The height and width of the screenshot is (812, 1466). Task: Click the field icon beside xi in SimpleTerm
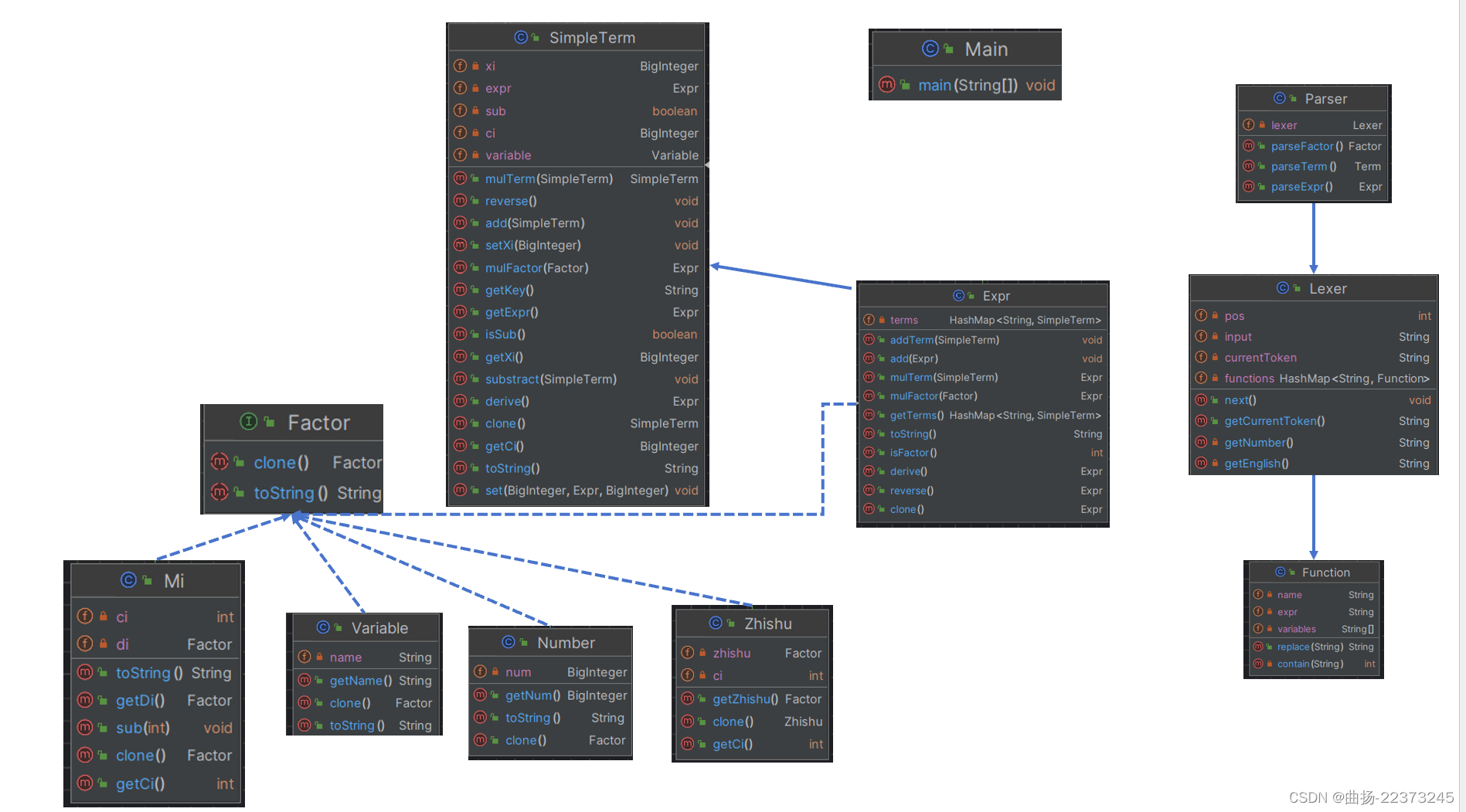pos(460,66)
